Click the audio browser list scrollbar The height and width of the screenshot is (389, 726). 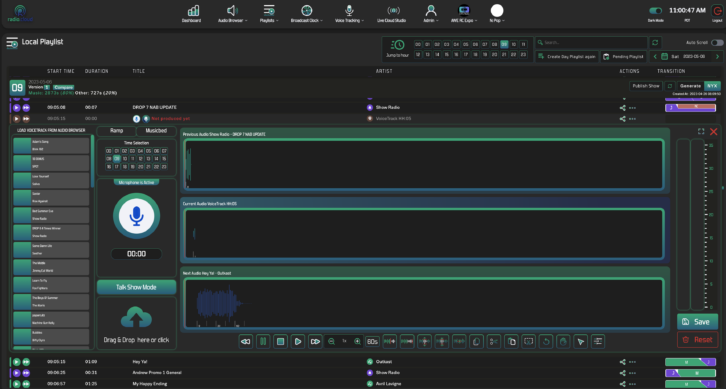point(92,162)
